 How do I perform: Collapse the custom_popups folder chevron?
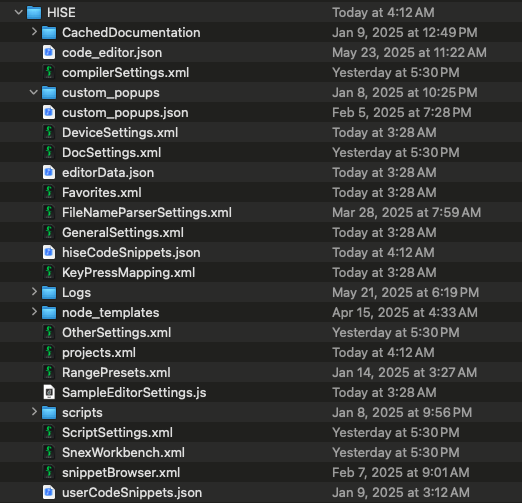[34, 92]
